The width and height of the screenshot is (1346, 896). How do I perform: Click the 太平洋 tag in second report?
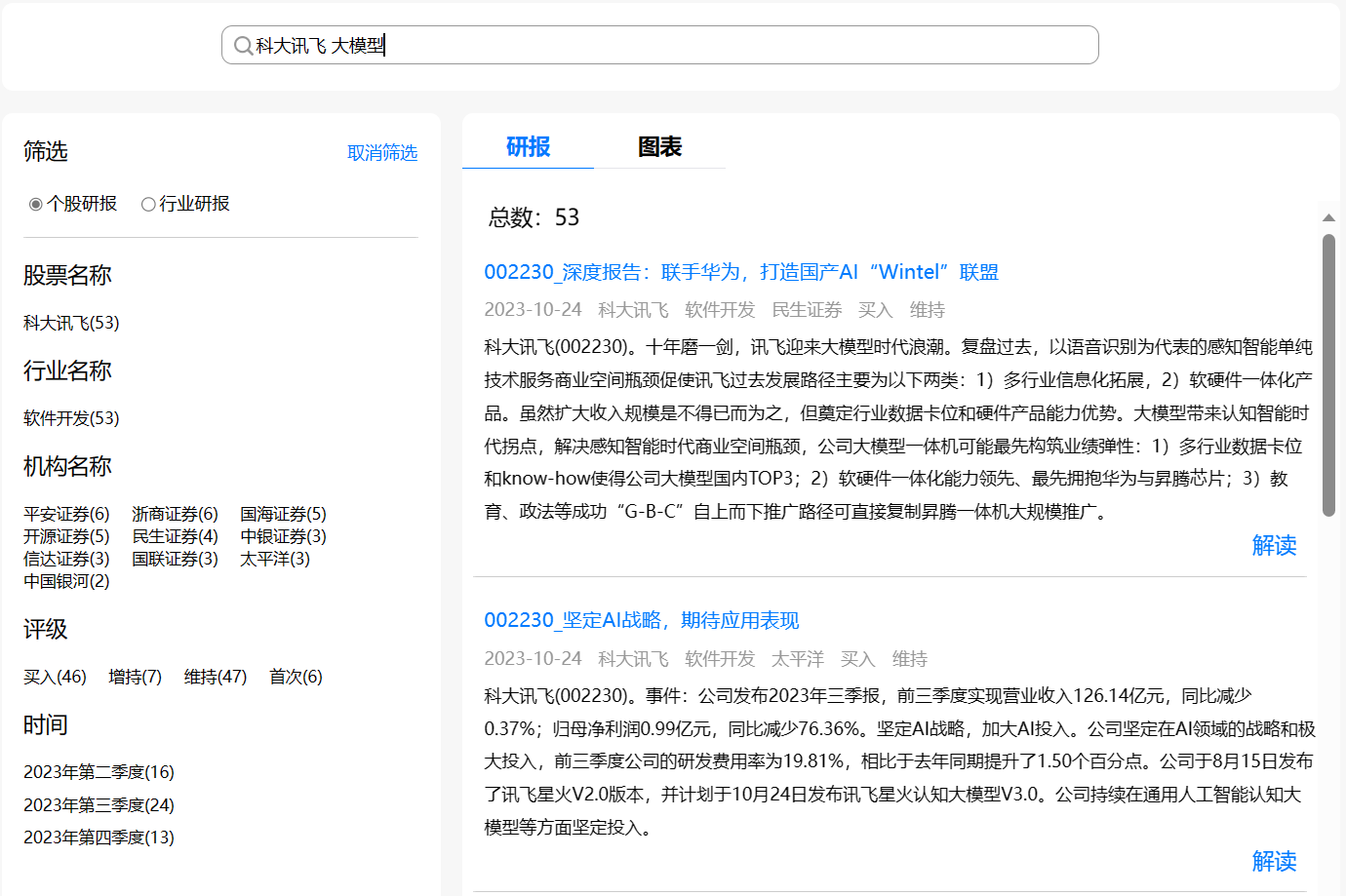[x=798, y=659]
